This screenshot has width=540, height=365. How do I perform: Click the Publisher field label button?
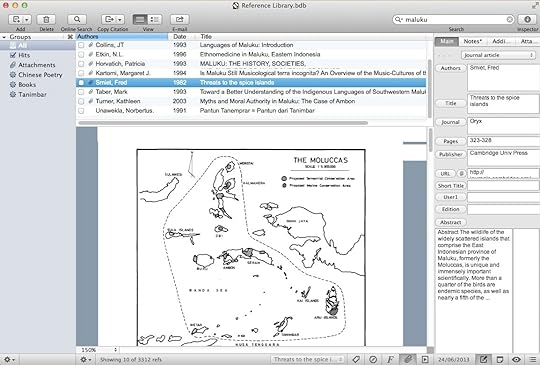[450, 155]
